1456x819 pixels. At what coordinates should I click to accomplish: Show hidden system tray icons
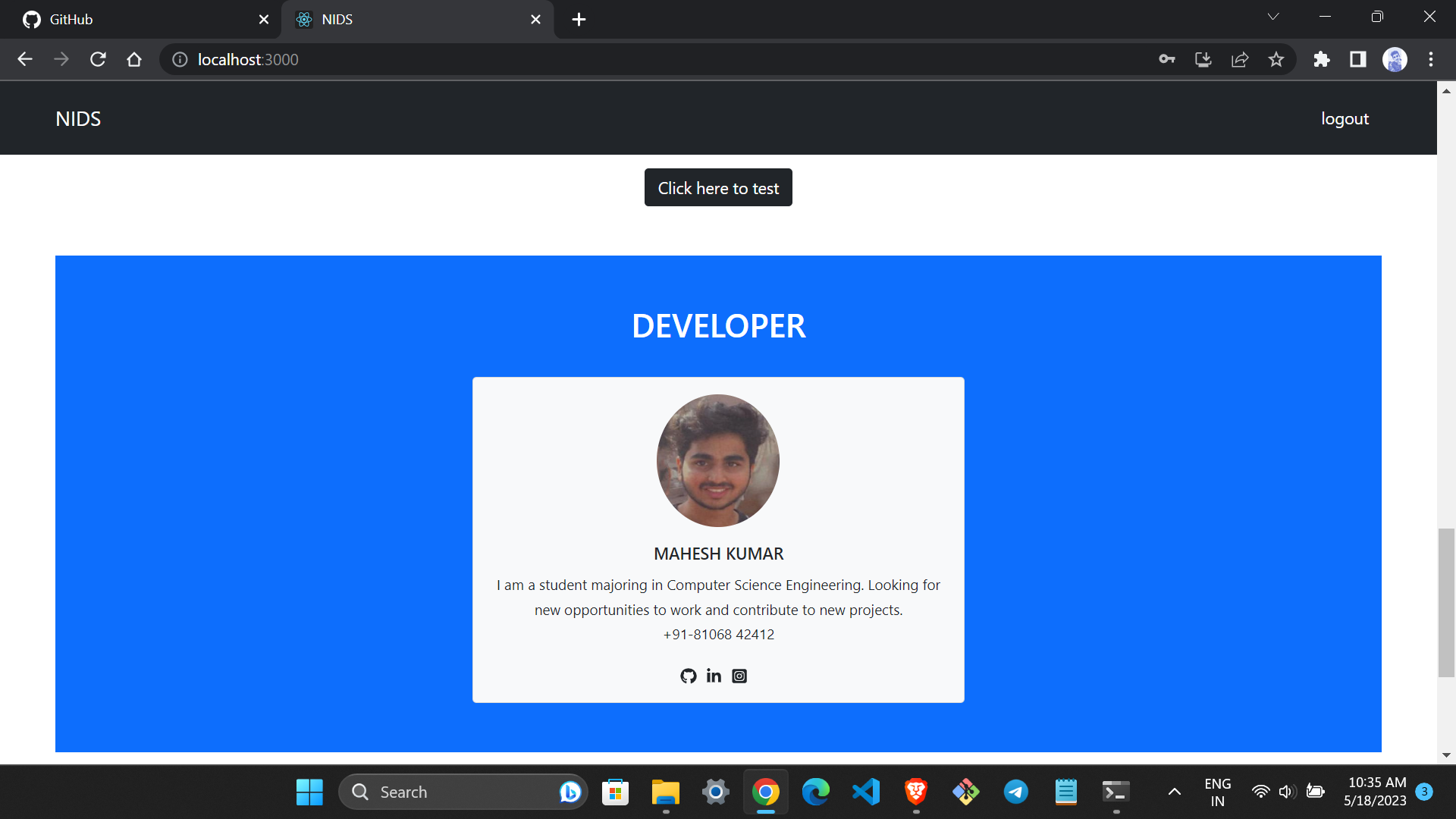point(1175,792)
